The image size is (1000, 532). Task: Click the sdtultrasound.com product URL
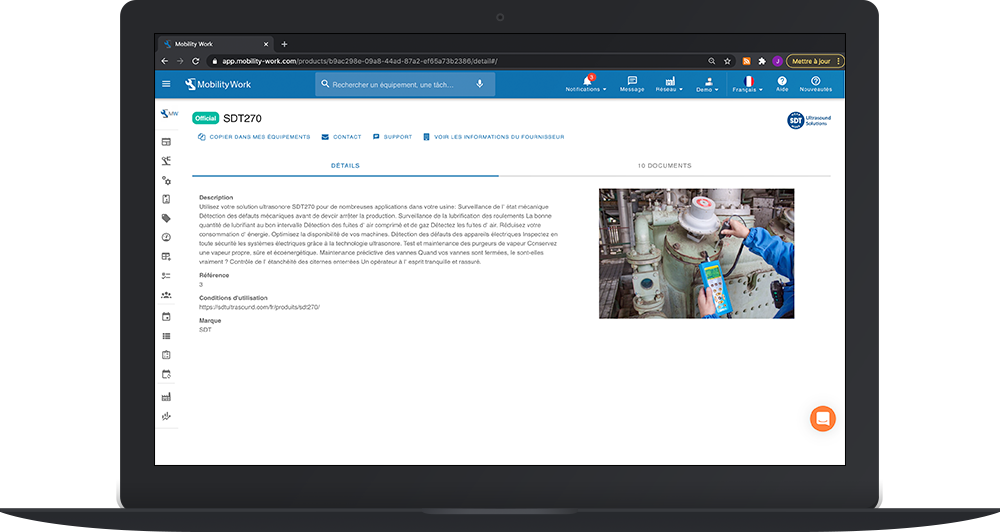[x=259, y=307]
